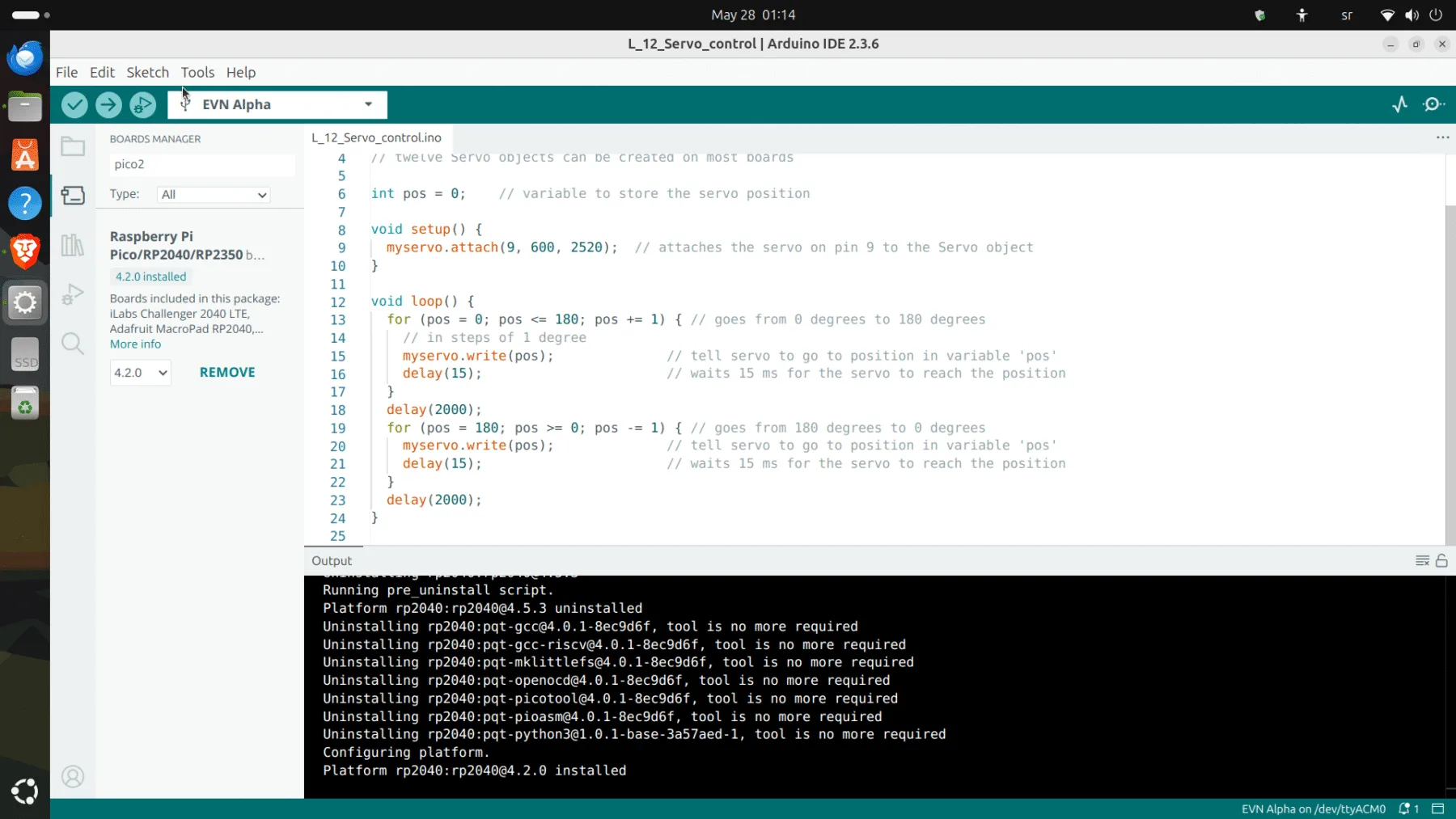Open the Trash in the dock

(25, 403)
